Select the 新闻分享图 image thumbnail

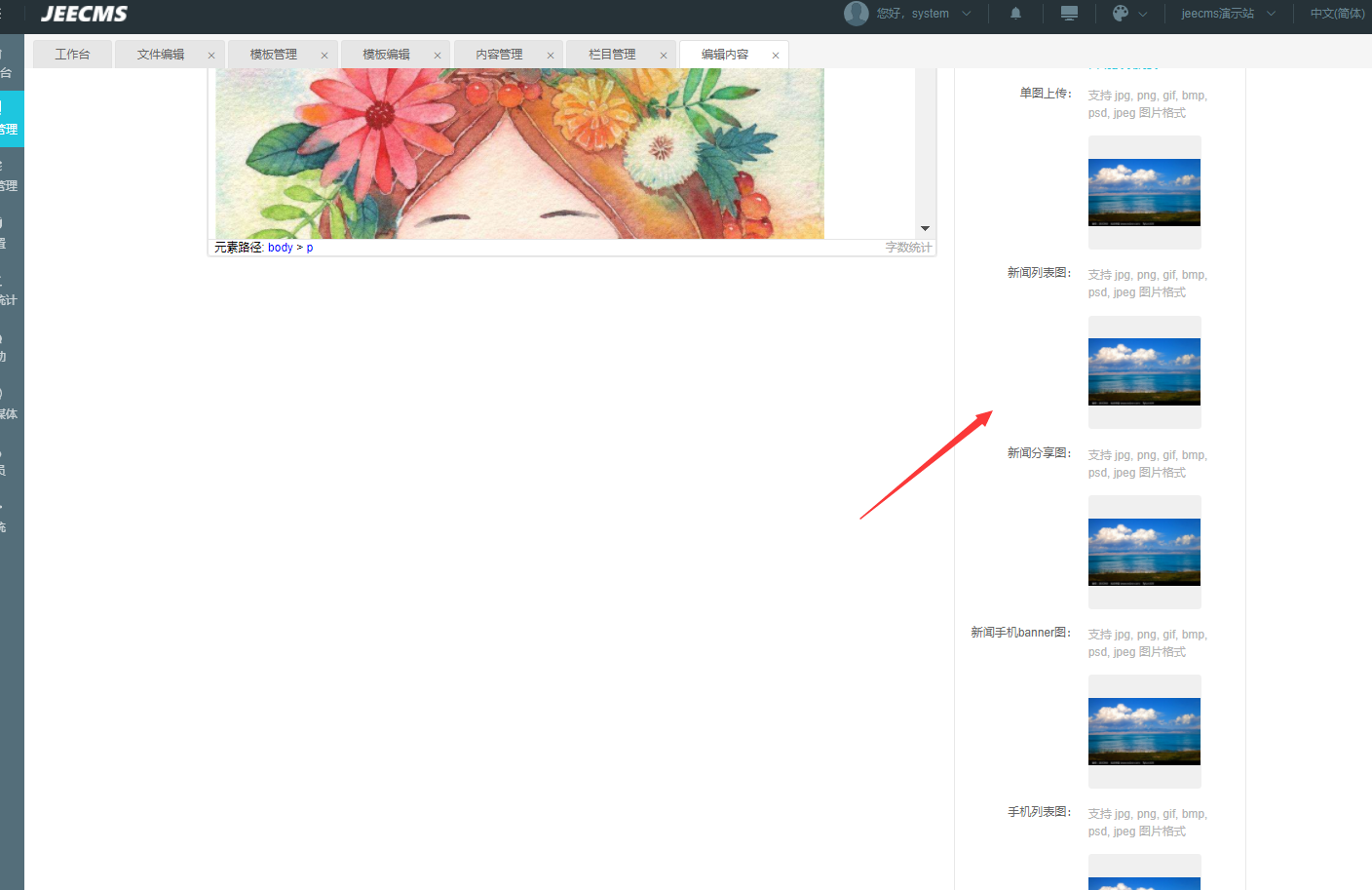1144,552
